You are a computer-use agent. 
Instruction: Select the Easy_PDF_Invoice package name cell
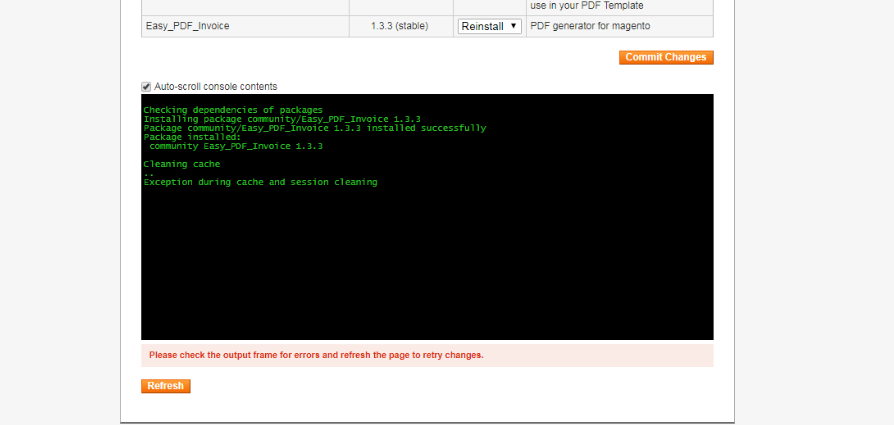tap(188, 26)
